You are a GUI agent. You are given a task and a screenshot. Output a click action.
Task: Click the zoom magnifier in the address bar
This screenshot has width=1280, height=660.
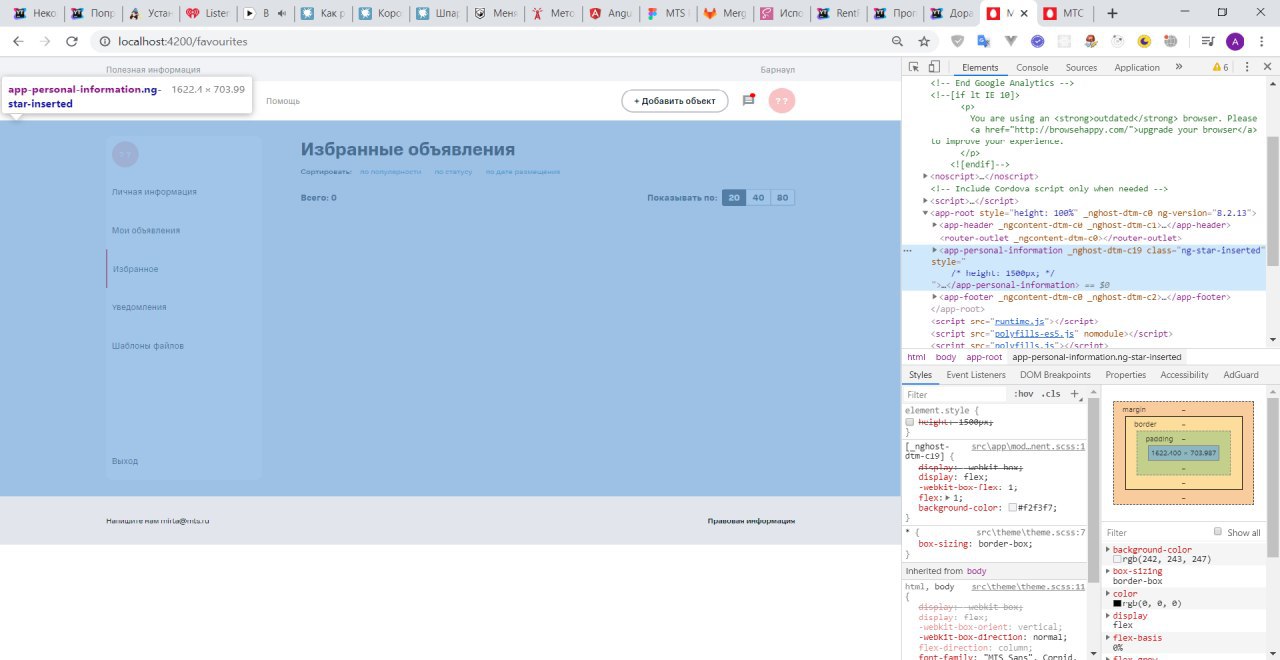[897, 41]
